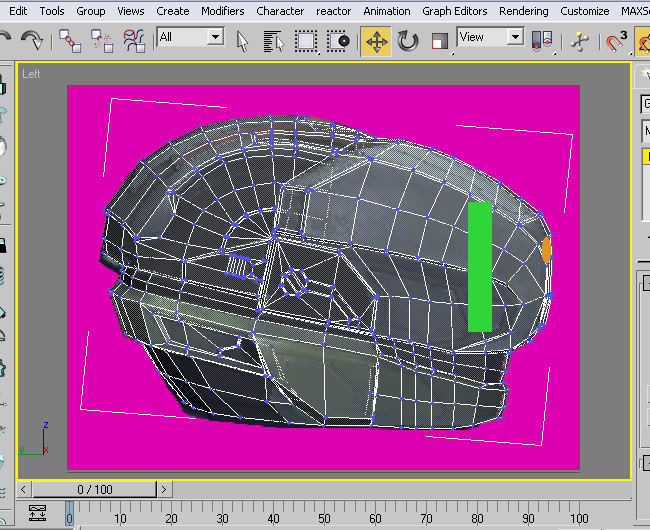Open the Animation menu
650x530 pixels.
pos(387,11)
